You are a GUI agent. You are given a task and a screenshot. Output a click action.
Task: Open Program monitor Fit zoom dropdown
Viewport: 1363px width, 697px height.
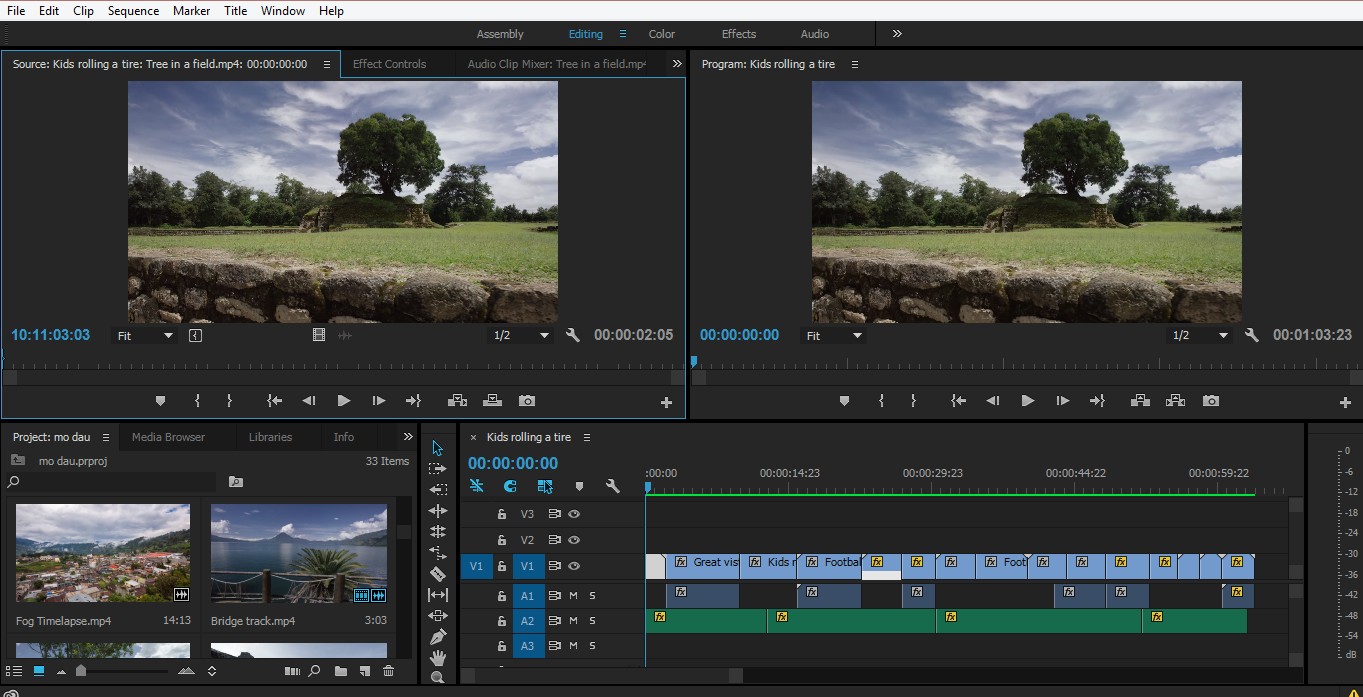[x=834, y=336]
